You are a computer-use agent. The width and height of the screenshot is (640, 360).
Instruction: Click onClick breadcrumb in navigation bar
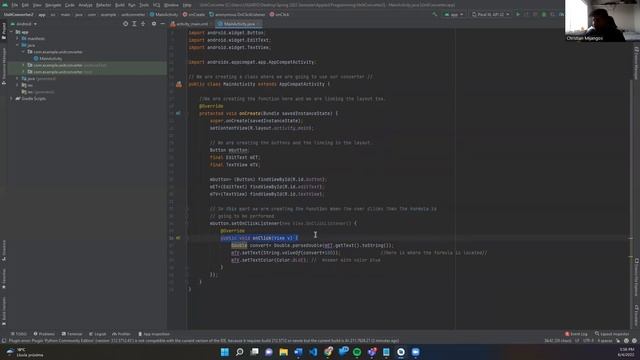[280, 14]
